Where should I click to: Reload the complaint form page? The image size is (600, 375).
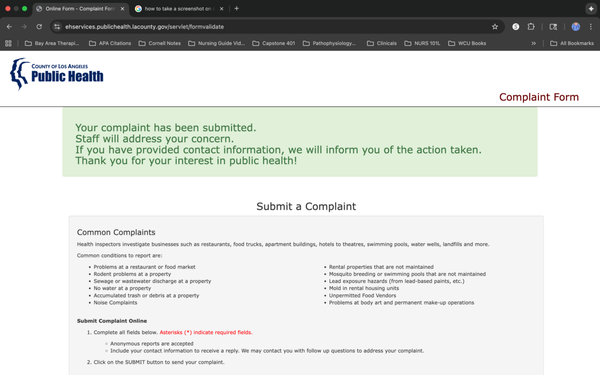(x=39, y=27)
